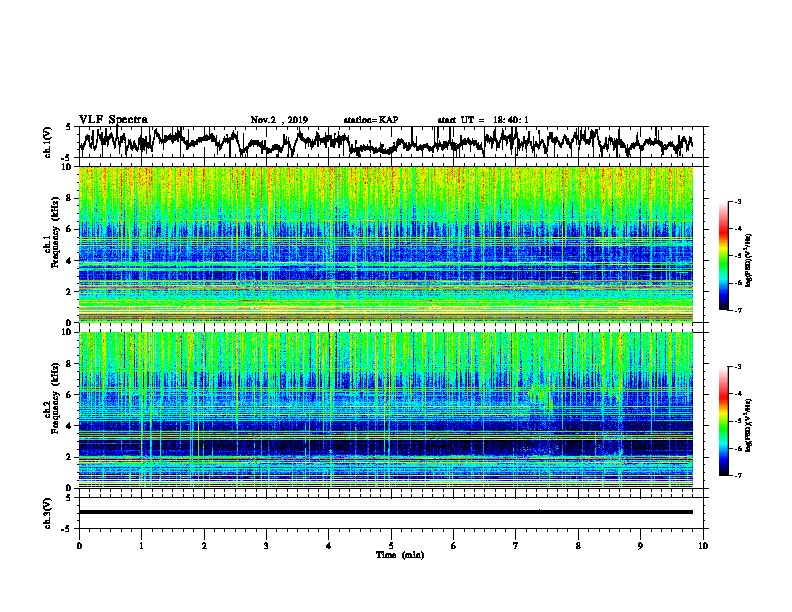Screen dimensions: 792x612
Task: Click the "8" kHz tick of ch.1 spectrogram
Action: click(x=69, y=198)
